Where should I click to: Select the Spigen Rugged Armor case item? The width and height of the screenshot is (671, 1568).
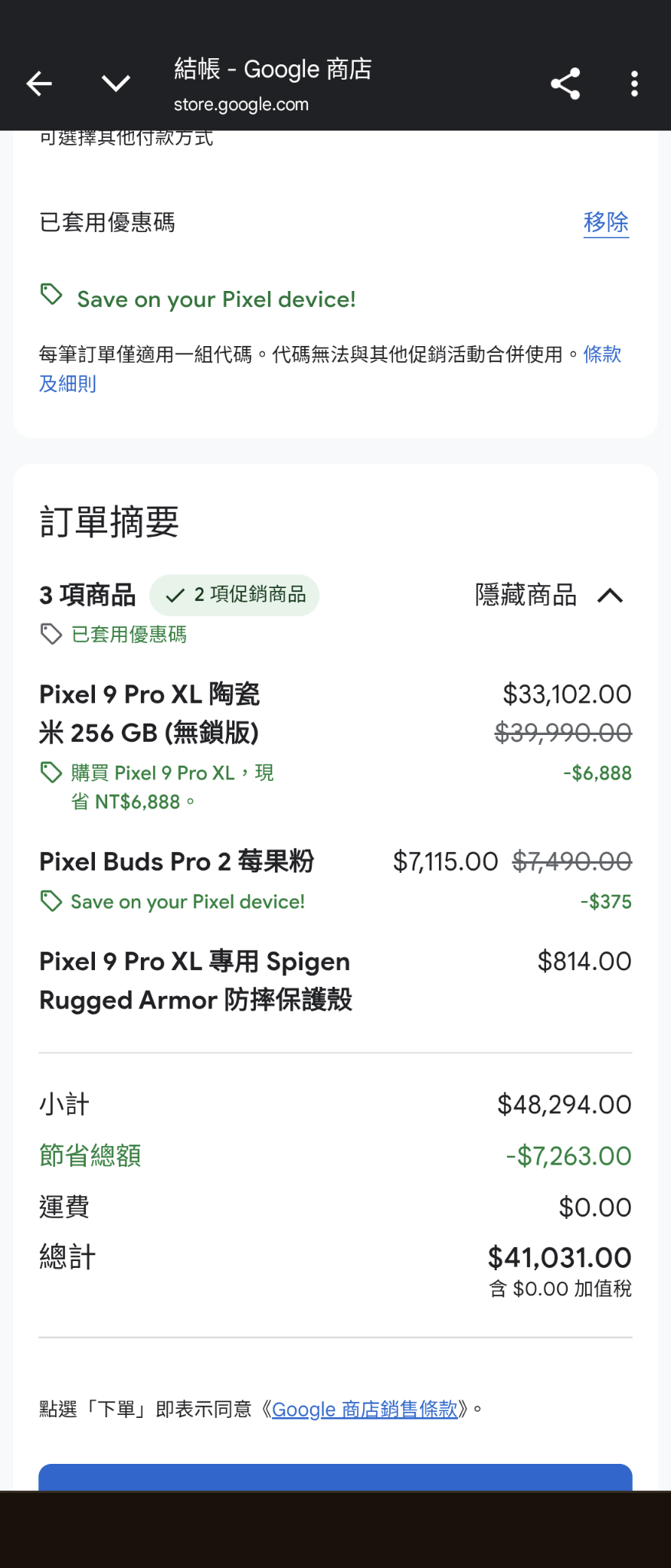click(195, 981)
